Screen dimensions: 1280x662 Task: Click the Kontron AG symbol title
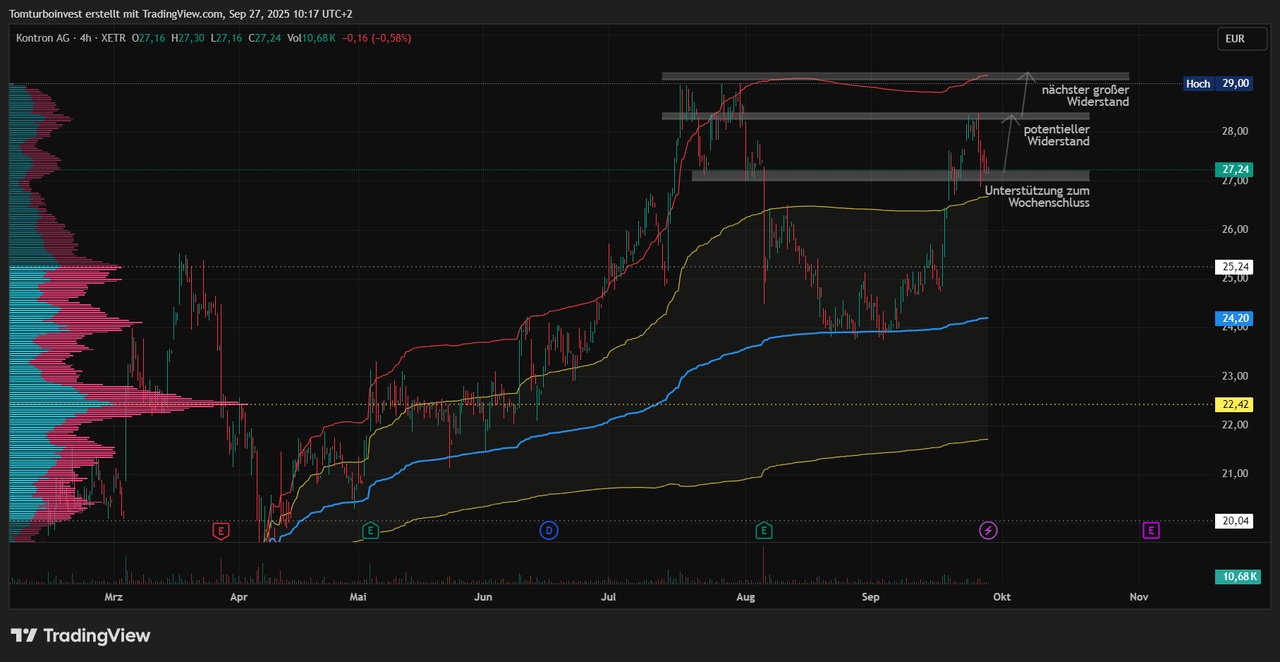click(48, 38)
